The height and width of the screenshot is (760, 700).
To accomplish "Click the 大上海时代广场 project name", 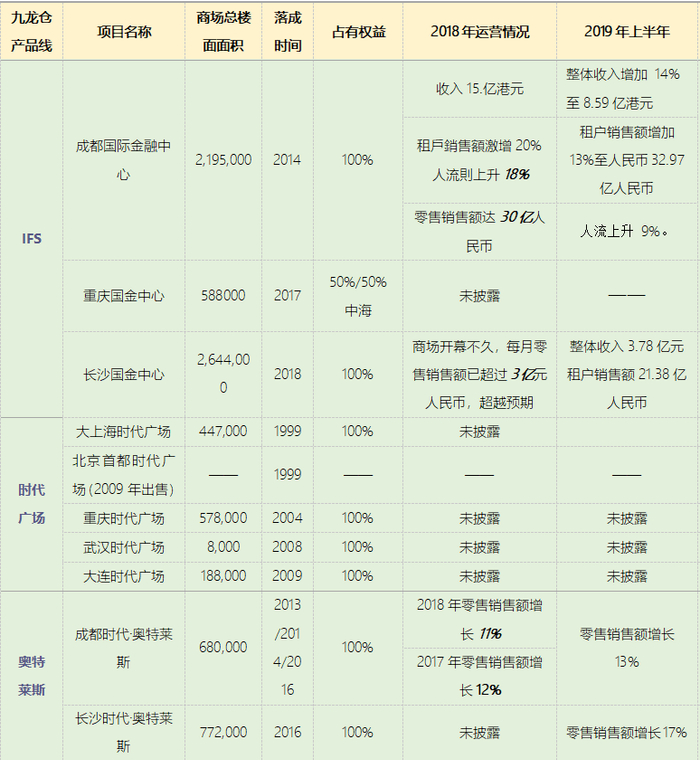I will [124, 432].
